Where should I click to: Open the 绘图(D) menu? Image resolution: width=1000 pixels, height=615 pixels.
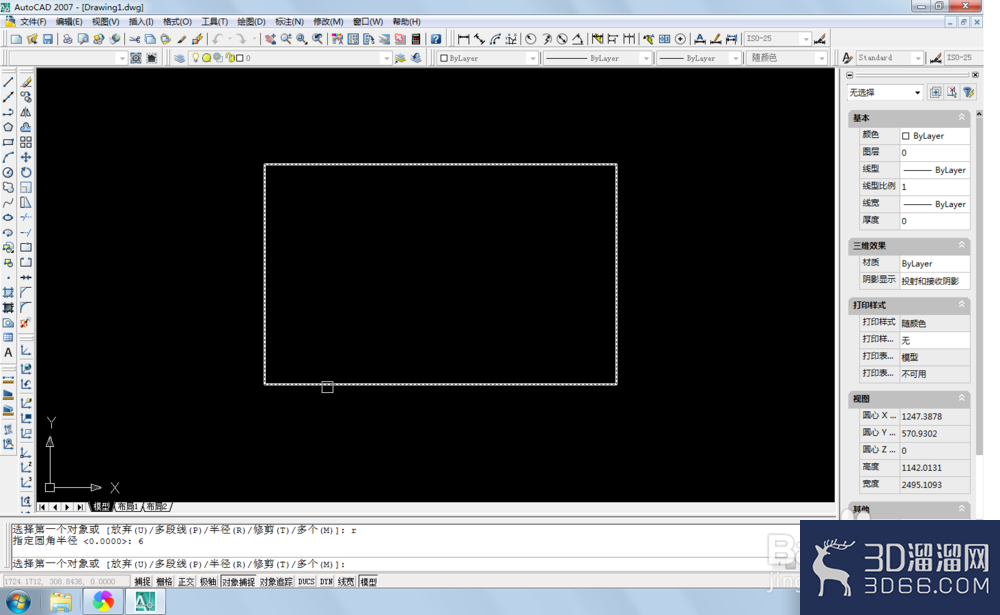pos(251,22)
